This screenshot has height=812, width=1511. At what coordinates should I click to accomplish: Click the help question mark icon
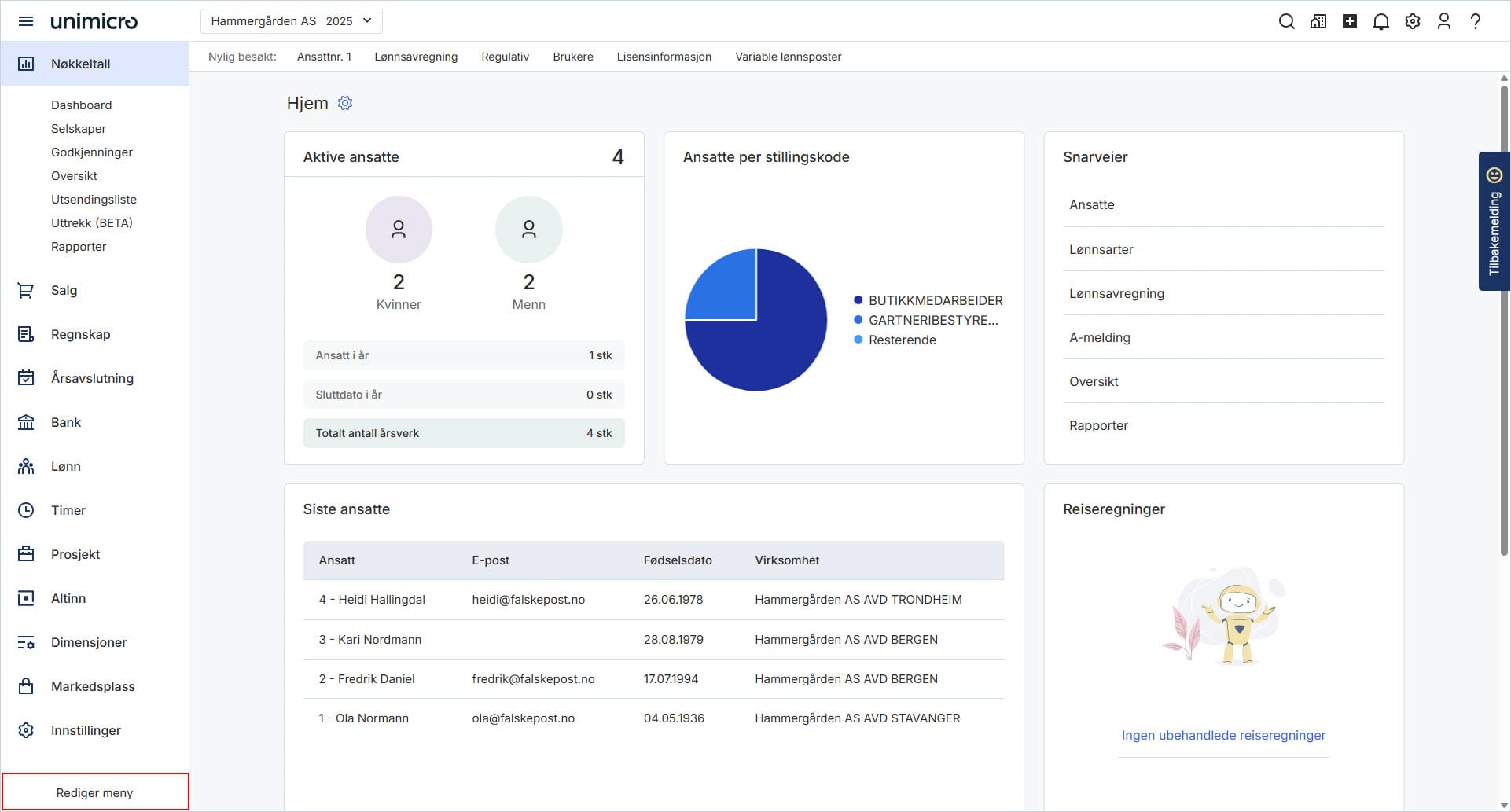click(x=1476, y=21)
